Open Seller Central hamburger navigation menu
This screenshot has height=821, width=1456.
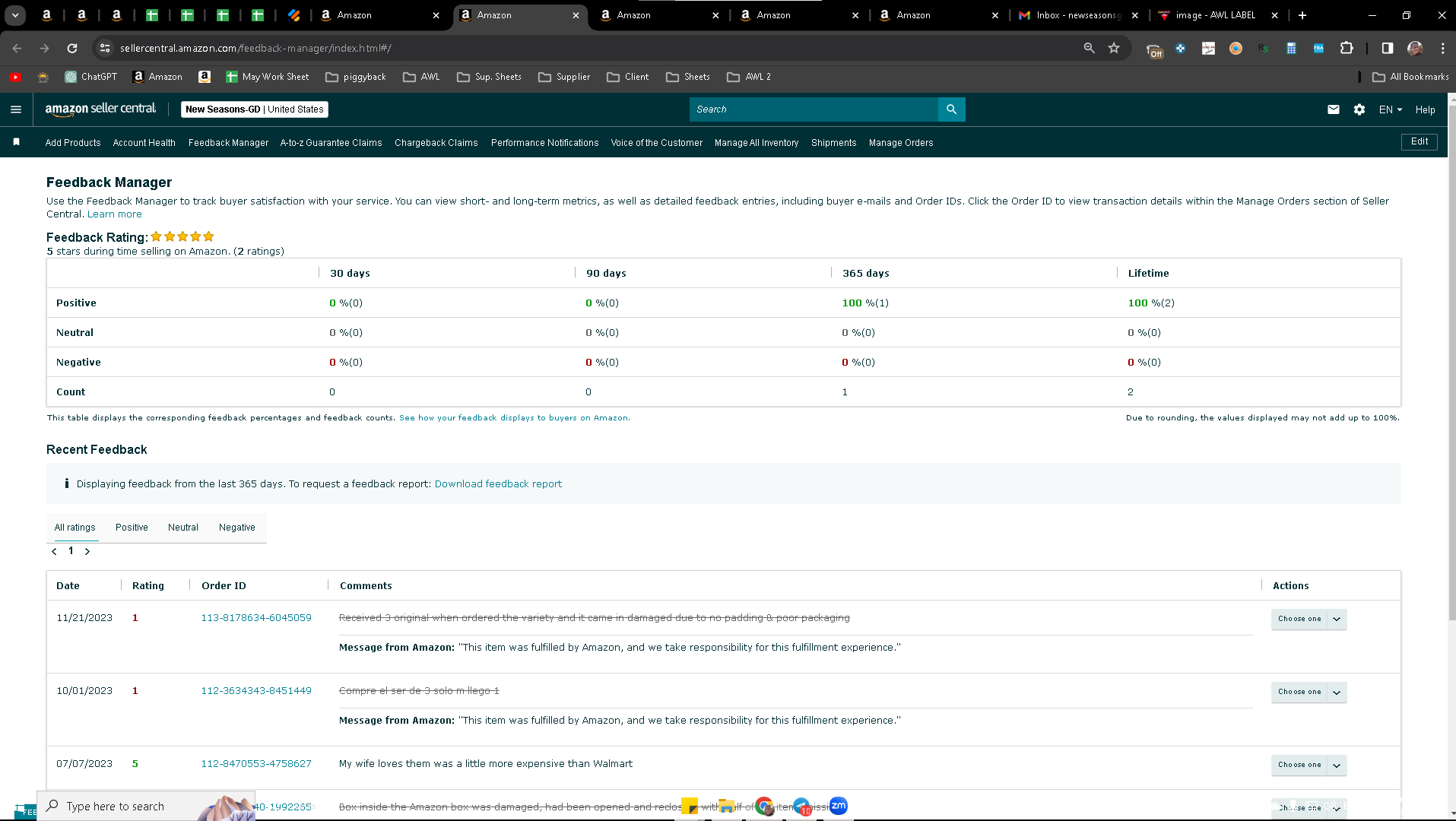click(x=16, y=109)
